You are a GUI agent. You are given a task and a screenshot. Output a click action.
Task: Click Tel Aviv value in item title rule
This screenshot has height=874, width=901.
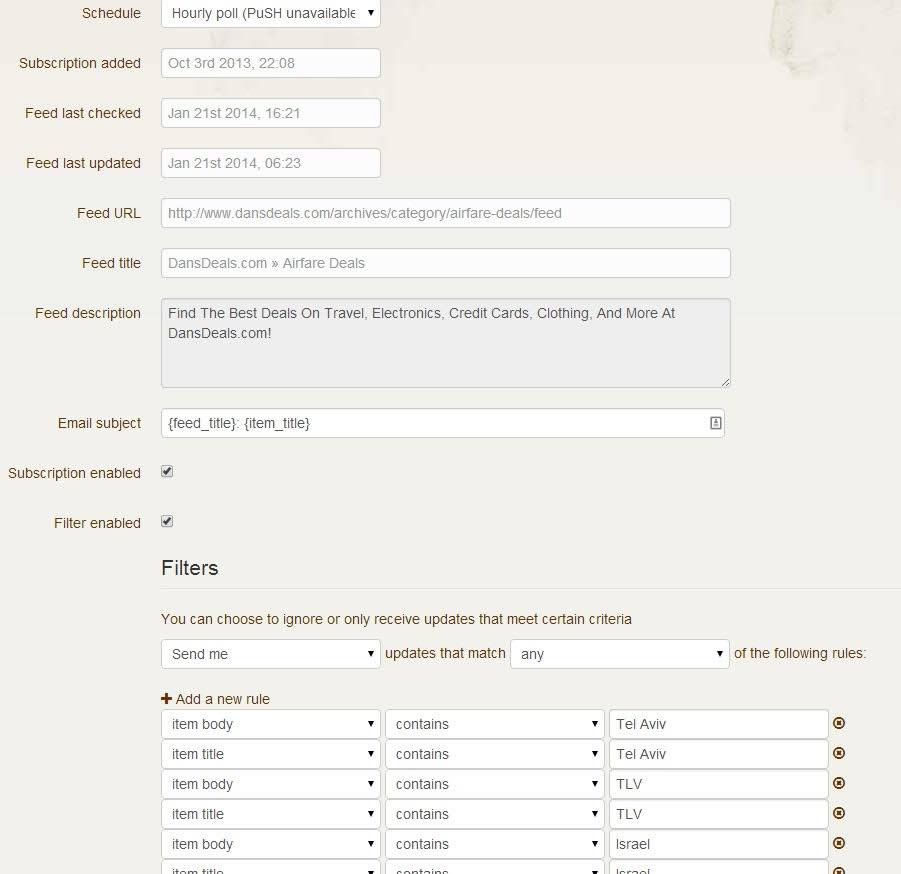[x=718, y=754]
